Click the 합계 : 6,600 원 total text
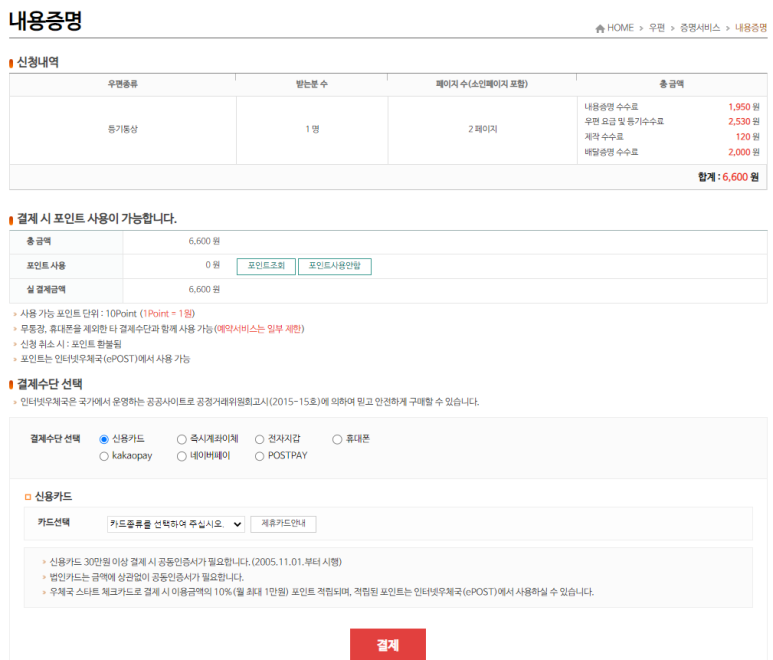 pos(728,177)
